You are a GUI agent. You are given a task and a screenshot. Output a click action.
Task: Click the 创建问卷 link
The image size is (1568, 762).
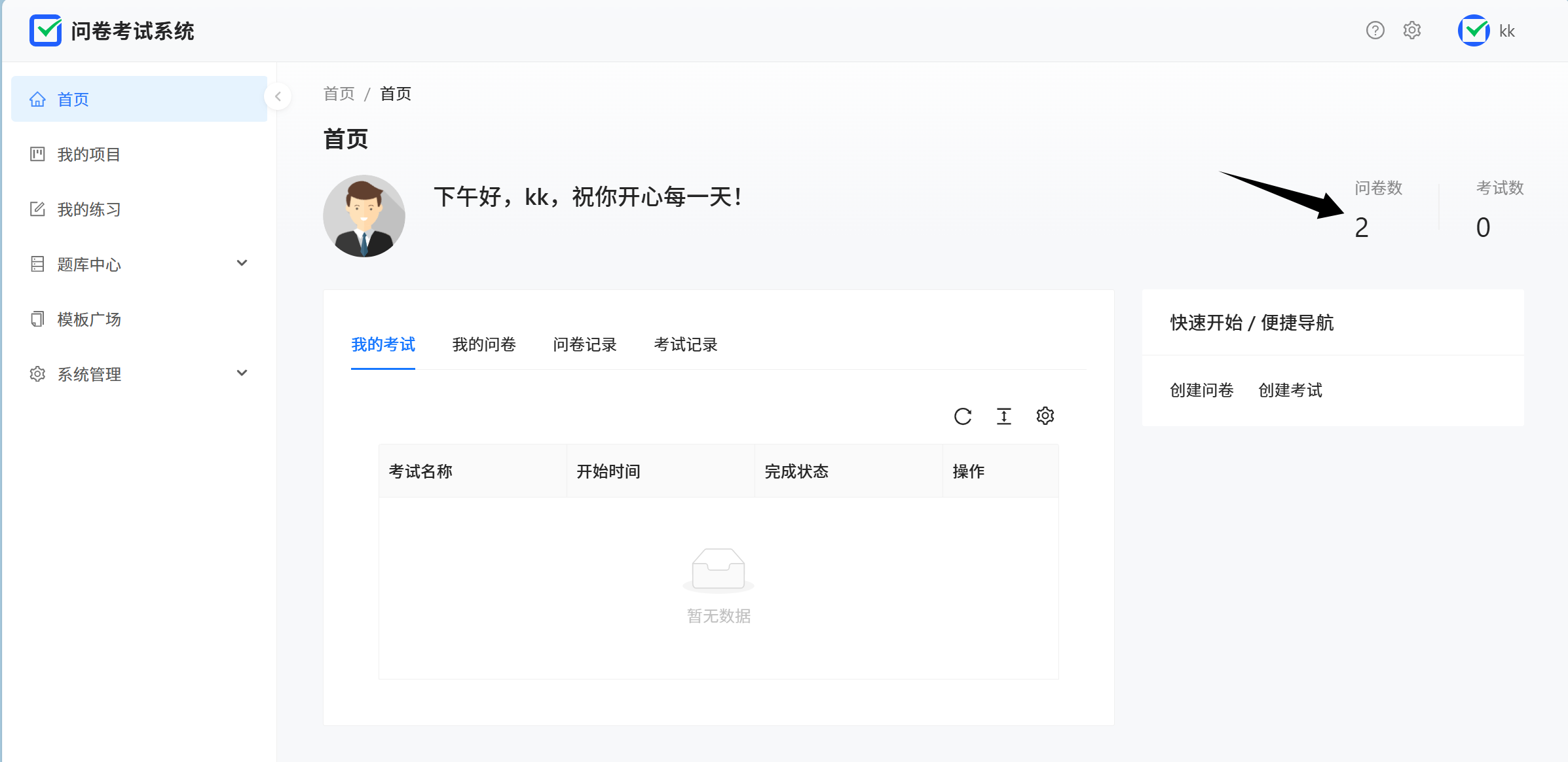(x=1201, y=390)
